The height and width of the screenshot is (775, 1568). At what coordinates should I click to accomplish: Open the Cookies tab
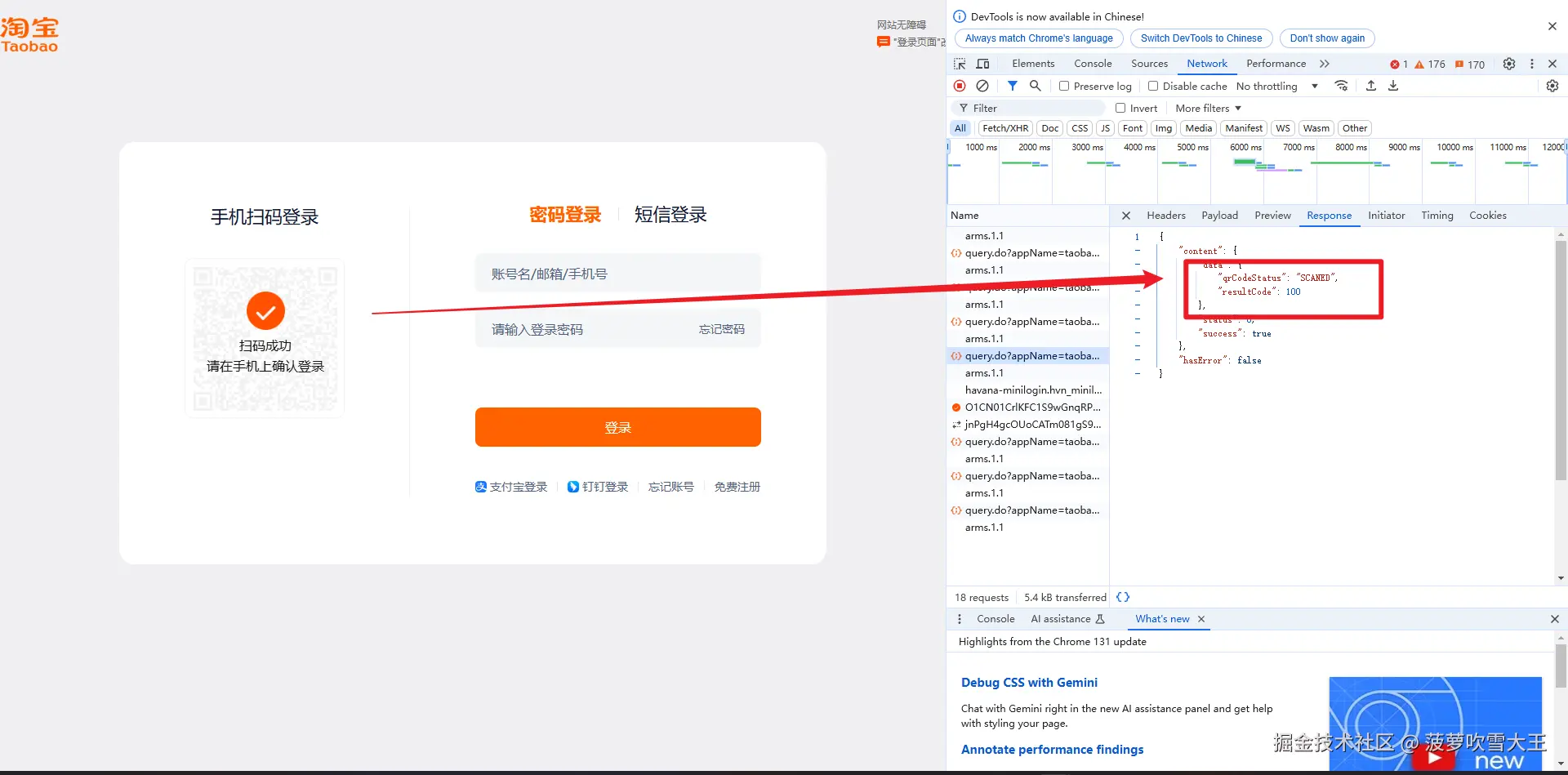[1488, 216]
